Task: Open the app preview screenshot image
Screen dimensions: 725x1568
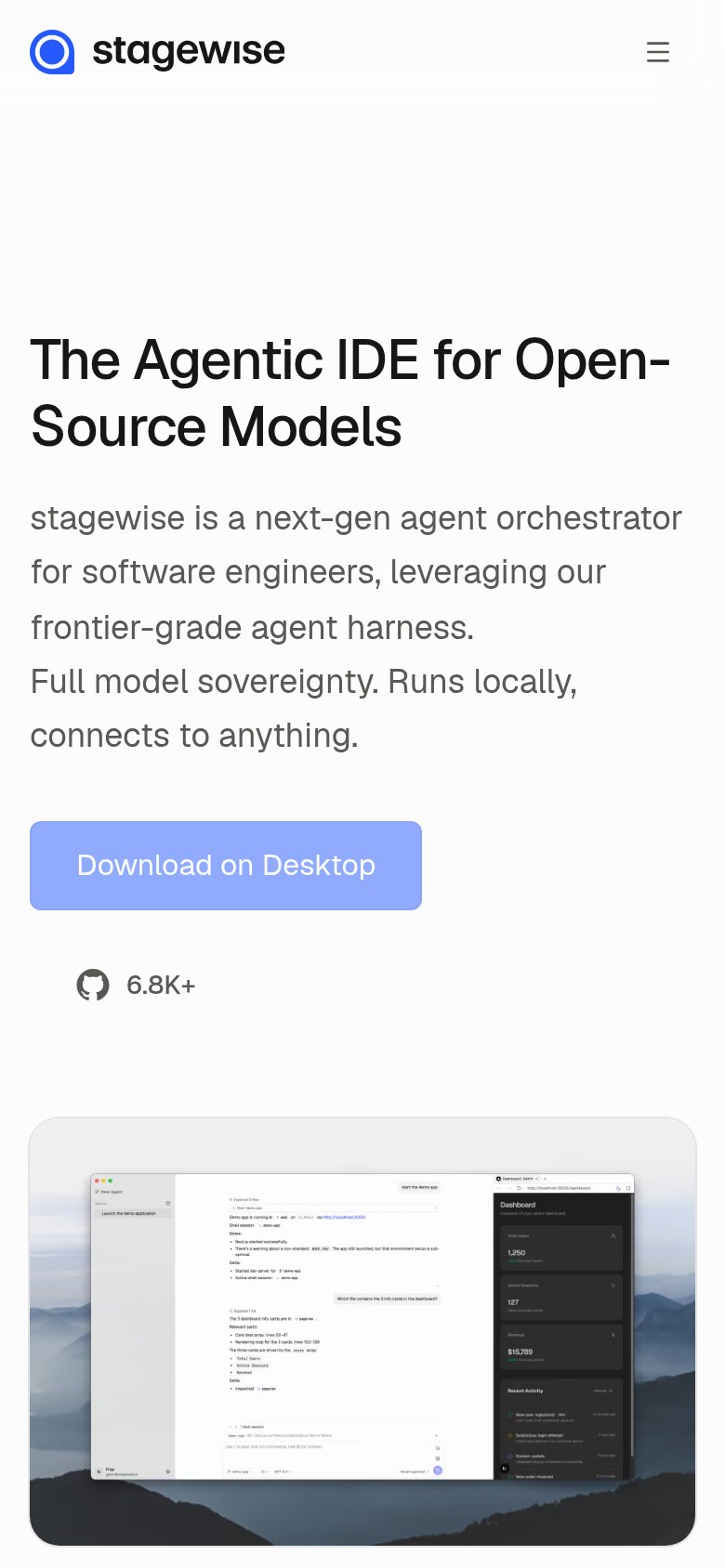Action: (x=362, y=1332)
